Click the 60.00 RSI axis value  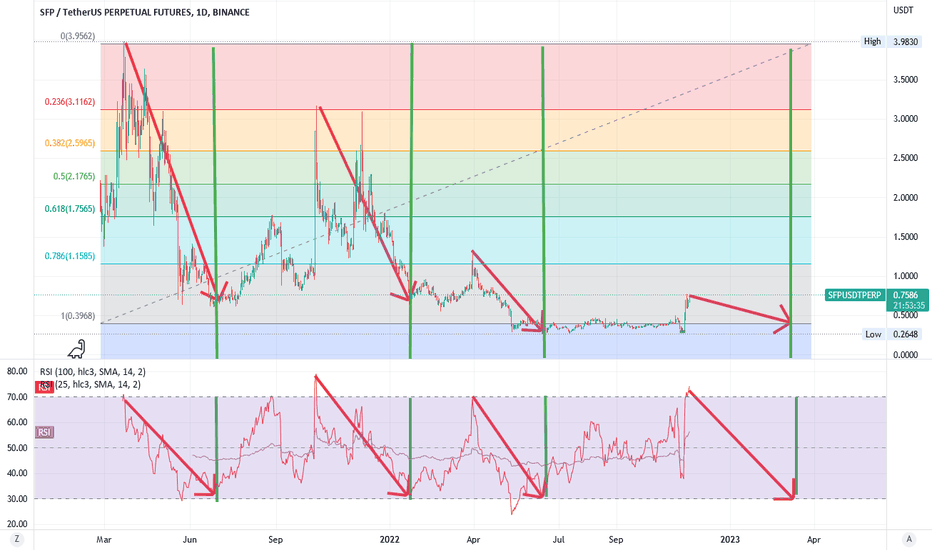click(17, 422)
